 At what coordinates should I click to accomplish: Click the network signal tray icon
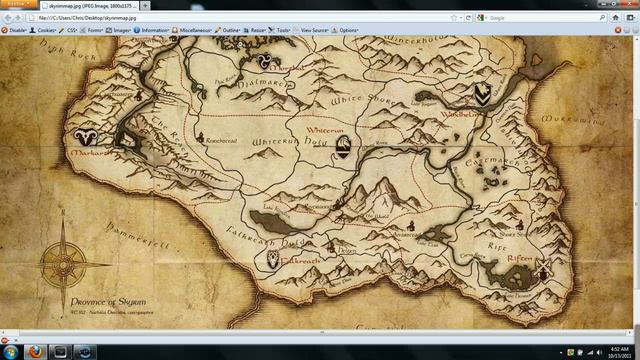(x=590, y=352)
